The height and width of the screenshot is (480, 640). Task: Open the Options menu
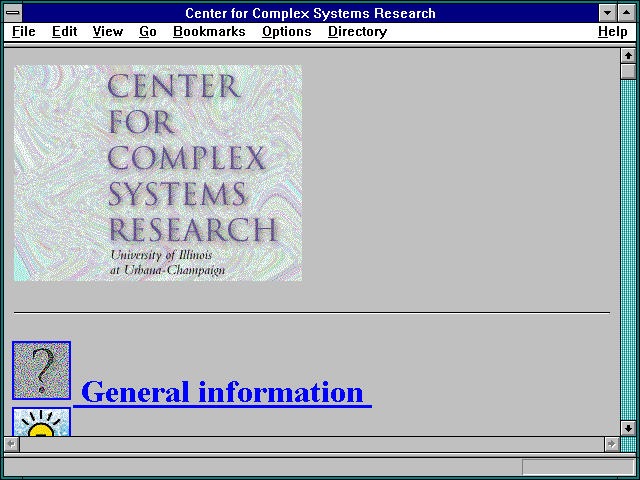pyautogui.click(x=287, y=32)
